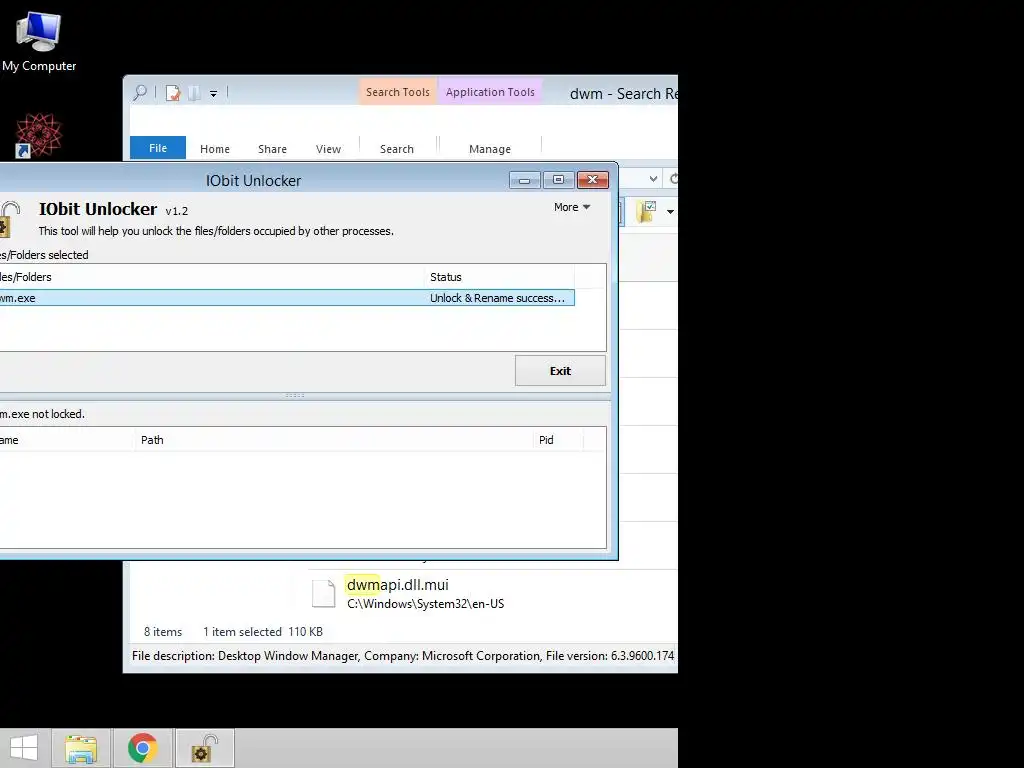Open File Explorer from the taskbar
Image resolution: width=1024 pixels, height=768 pixels.
[x=81, y=748]
